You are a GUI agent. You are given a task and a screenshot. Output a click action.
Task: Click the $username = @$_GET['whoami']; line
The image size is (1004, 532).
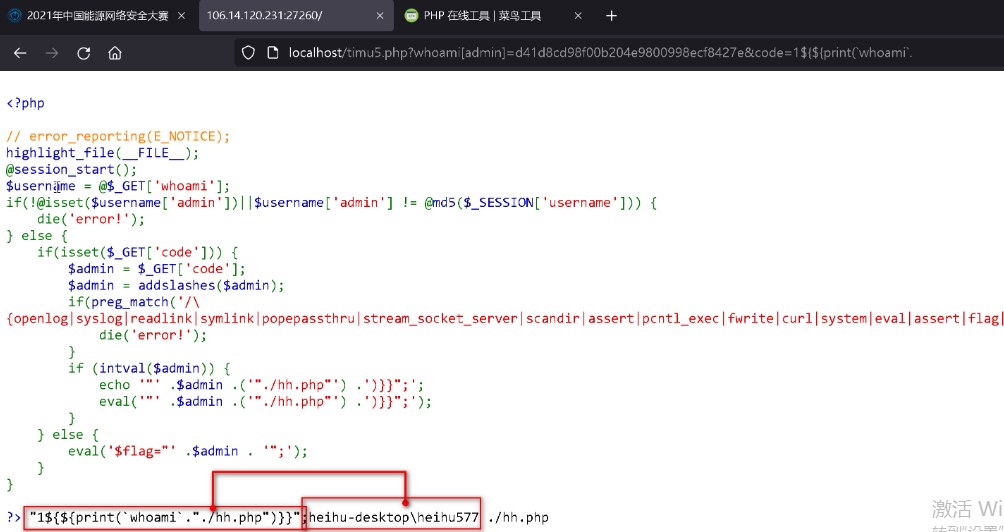118,186
